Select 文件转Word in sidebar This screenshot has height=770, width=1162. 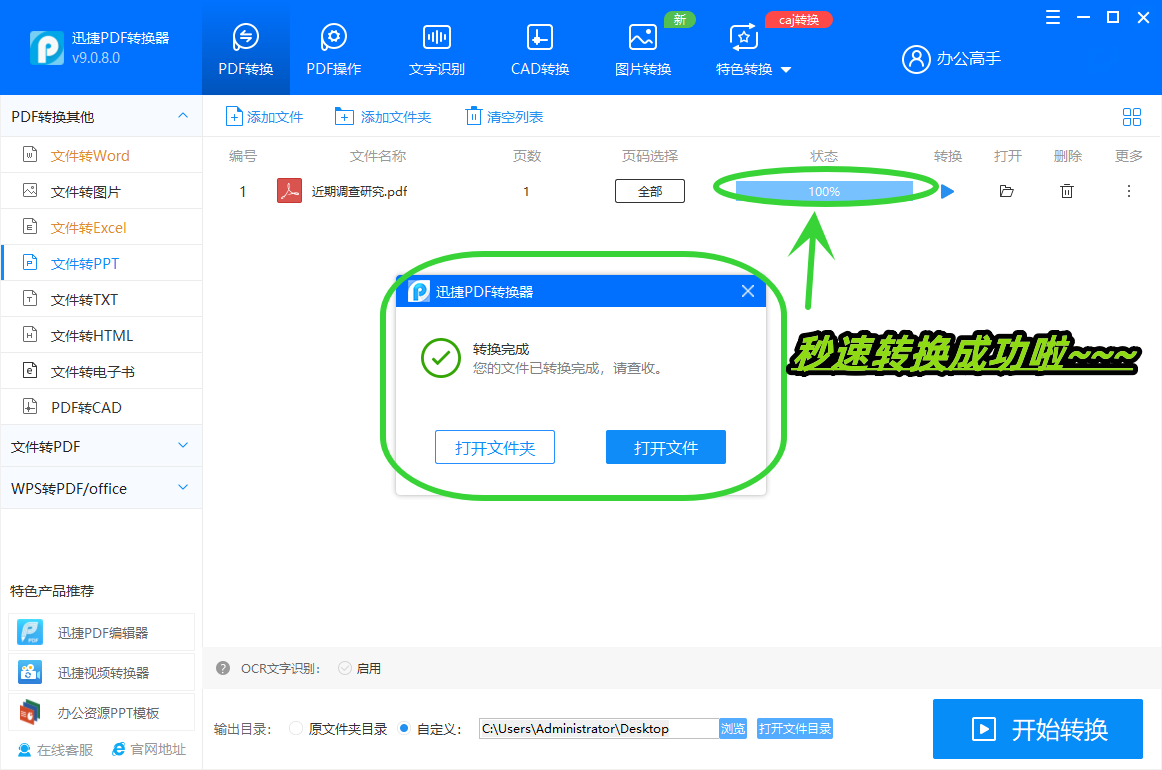(101, 156)
